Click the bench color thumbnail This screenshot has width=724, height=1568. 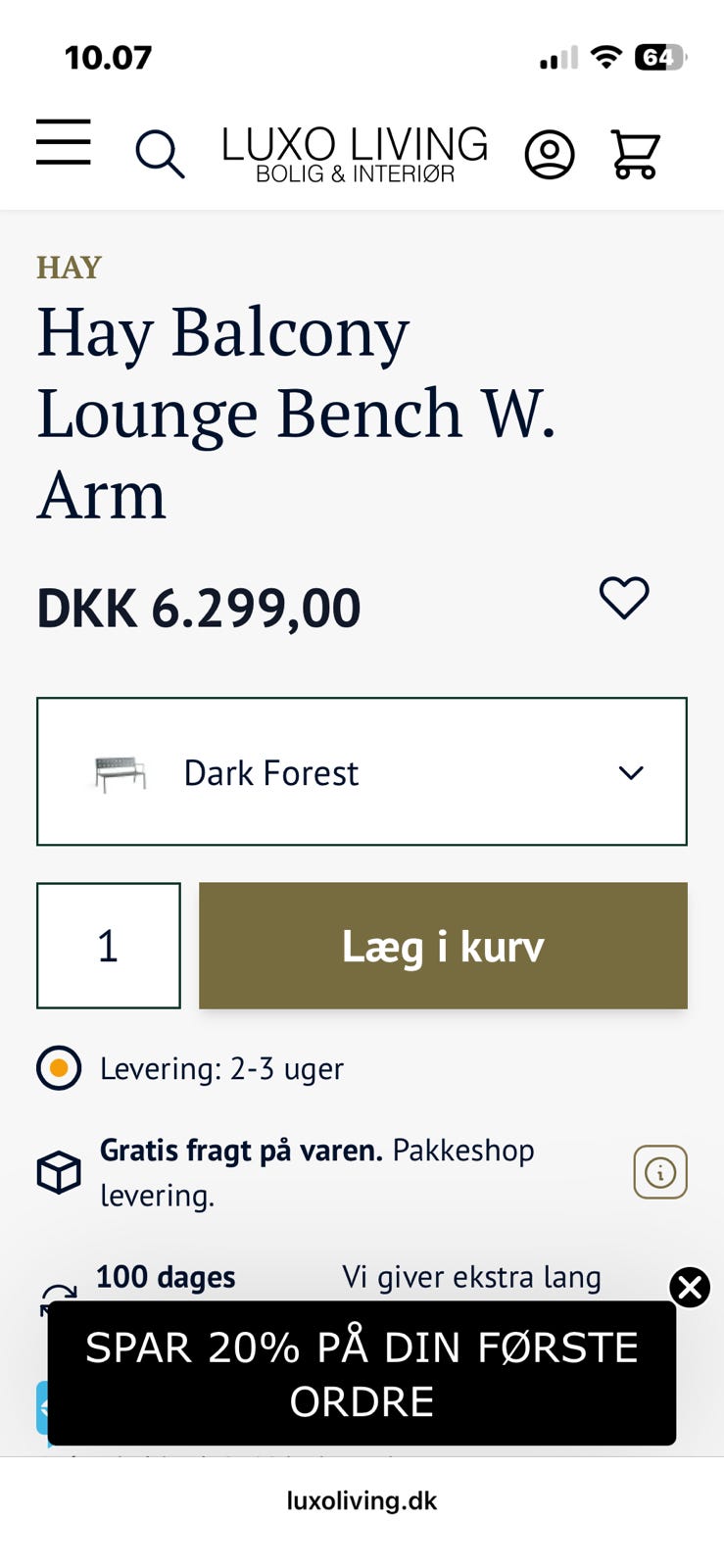[121, 773]
